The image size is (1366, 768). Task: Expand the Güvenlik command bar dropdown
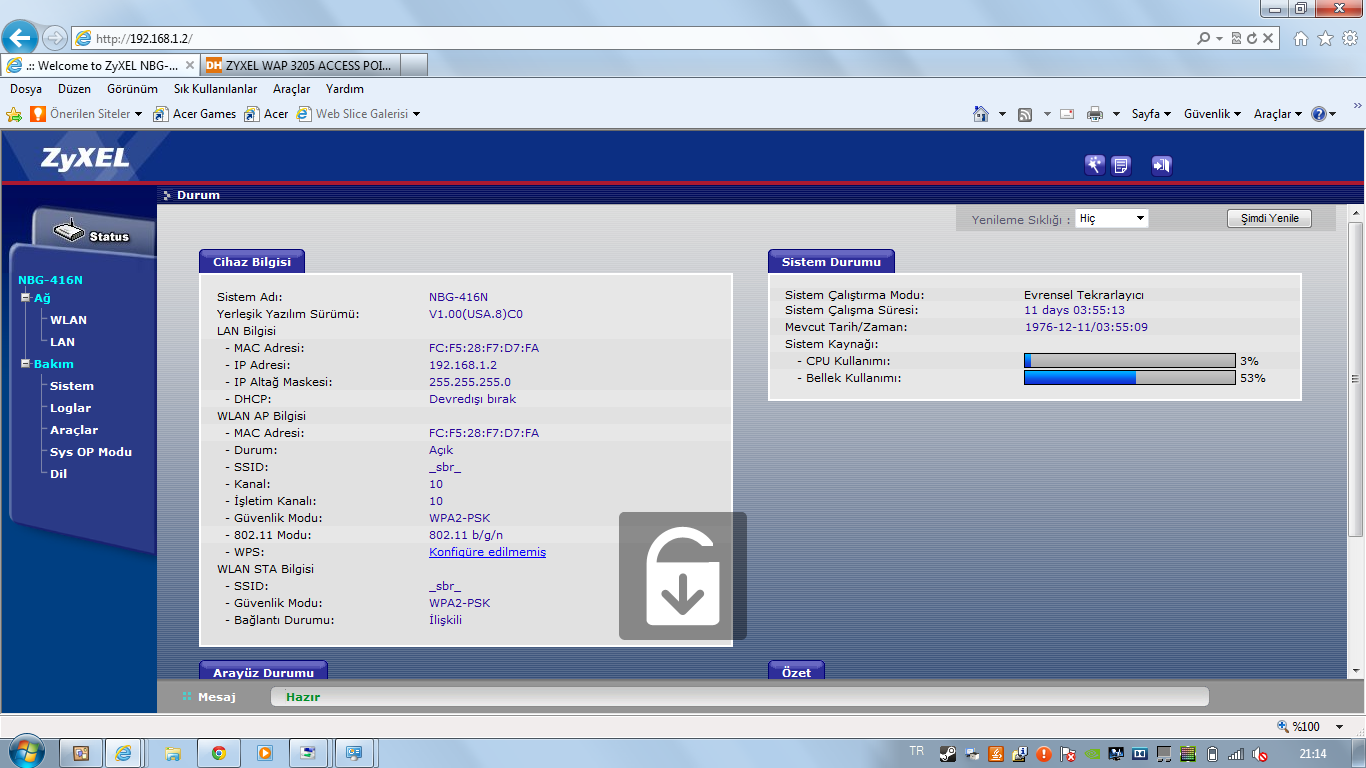tap(1212, 114)
